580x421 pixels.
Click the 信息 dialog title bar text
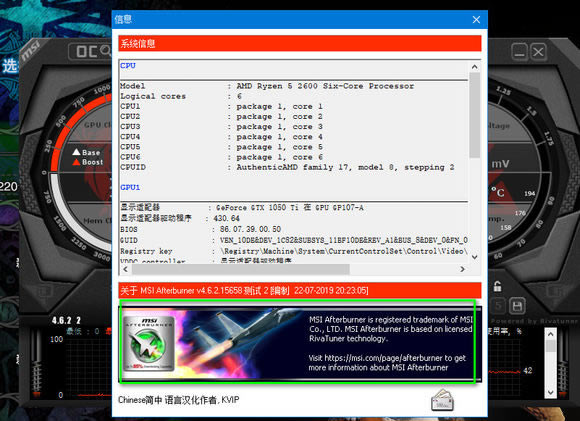pyautogui.click(x=123, y=19)
